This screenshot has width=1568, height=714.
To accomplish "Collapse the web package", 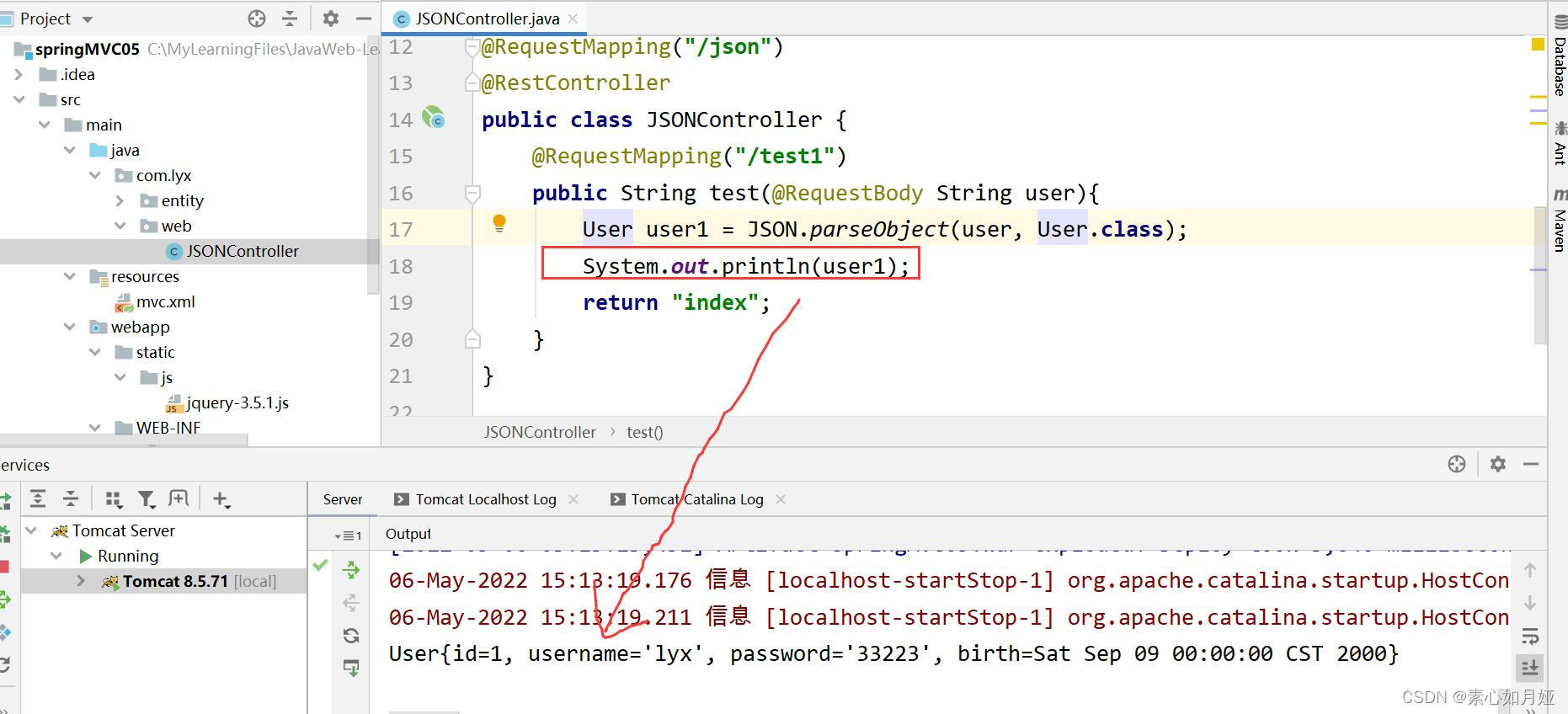I will point(120,226).
